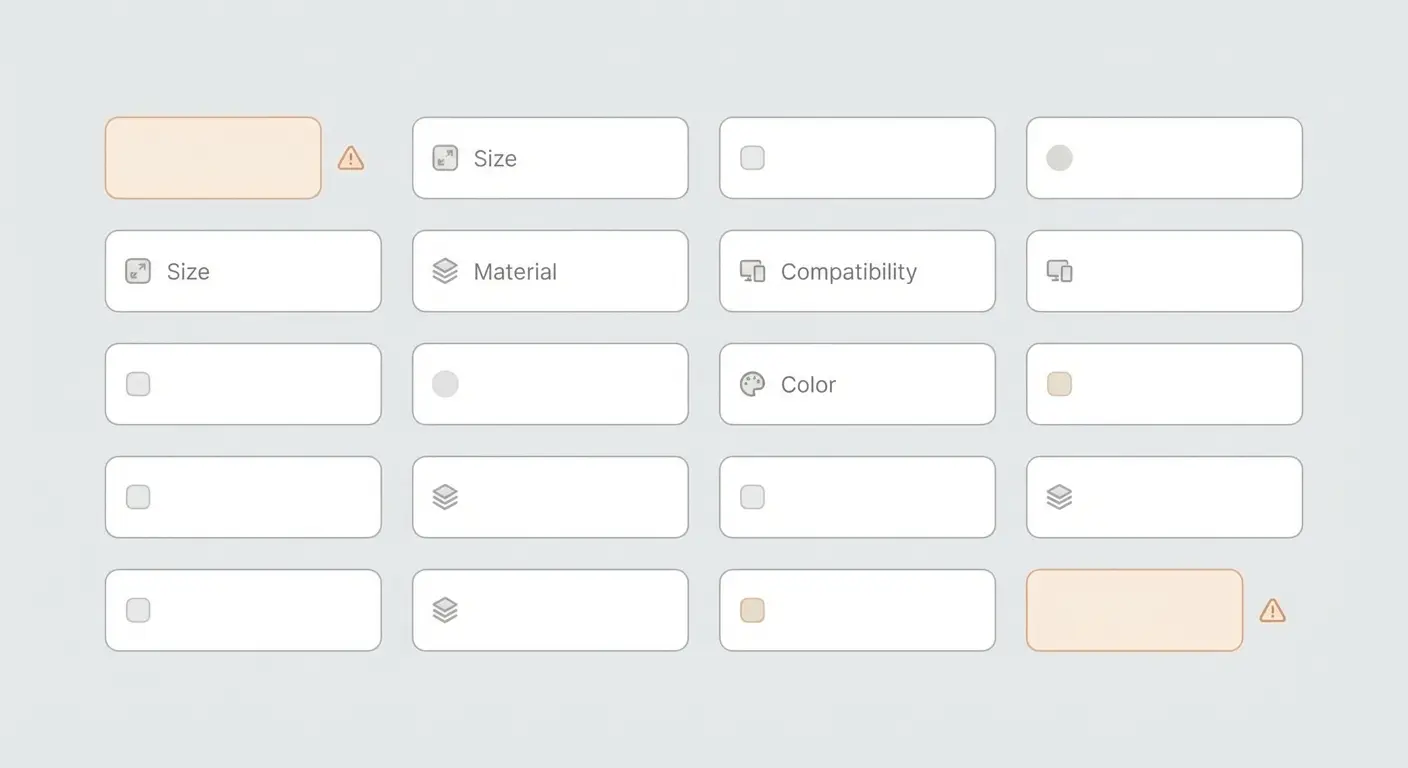Toggle the checkbox in the bottom-left chip
The height and width of the screenshot is (768, 1408).
coord(138,610)
